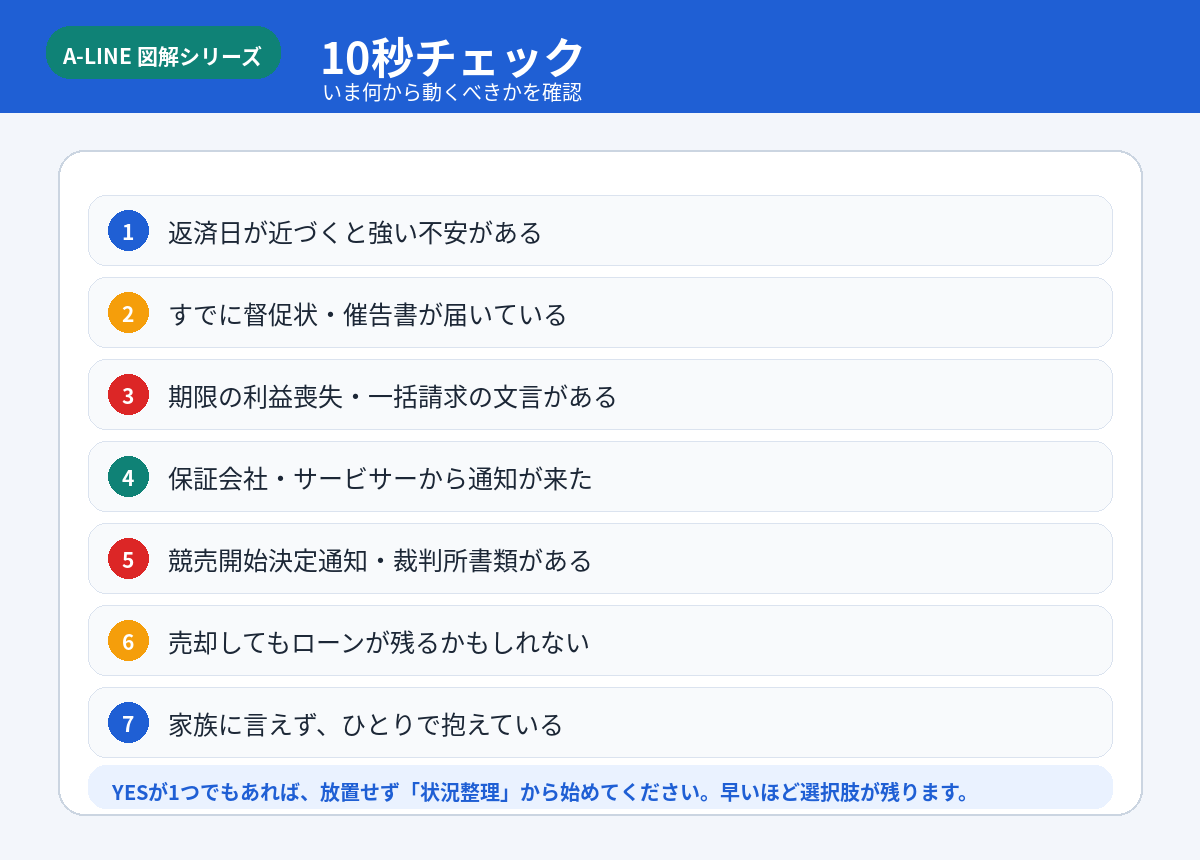Click the orange number 2 circle badge
This screenshot has width=1200, height=860.
pos(128,313)
